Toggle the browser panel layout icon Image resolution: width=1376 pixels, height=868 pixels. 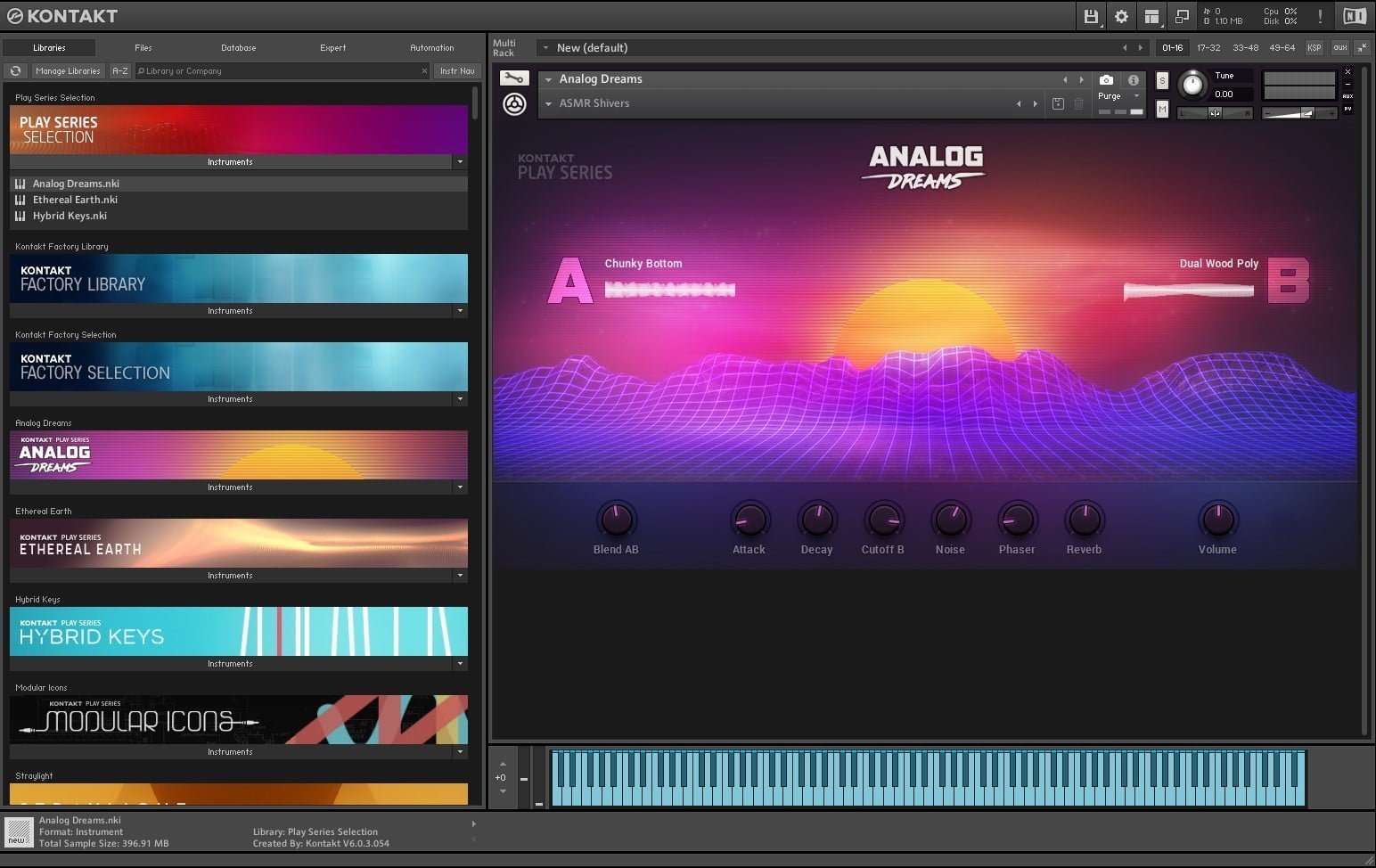tap(1151, 16)
